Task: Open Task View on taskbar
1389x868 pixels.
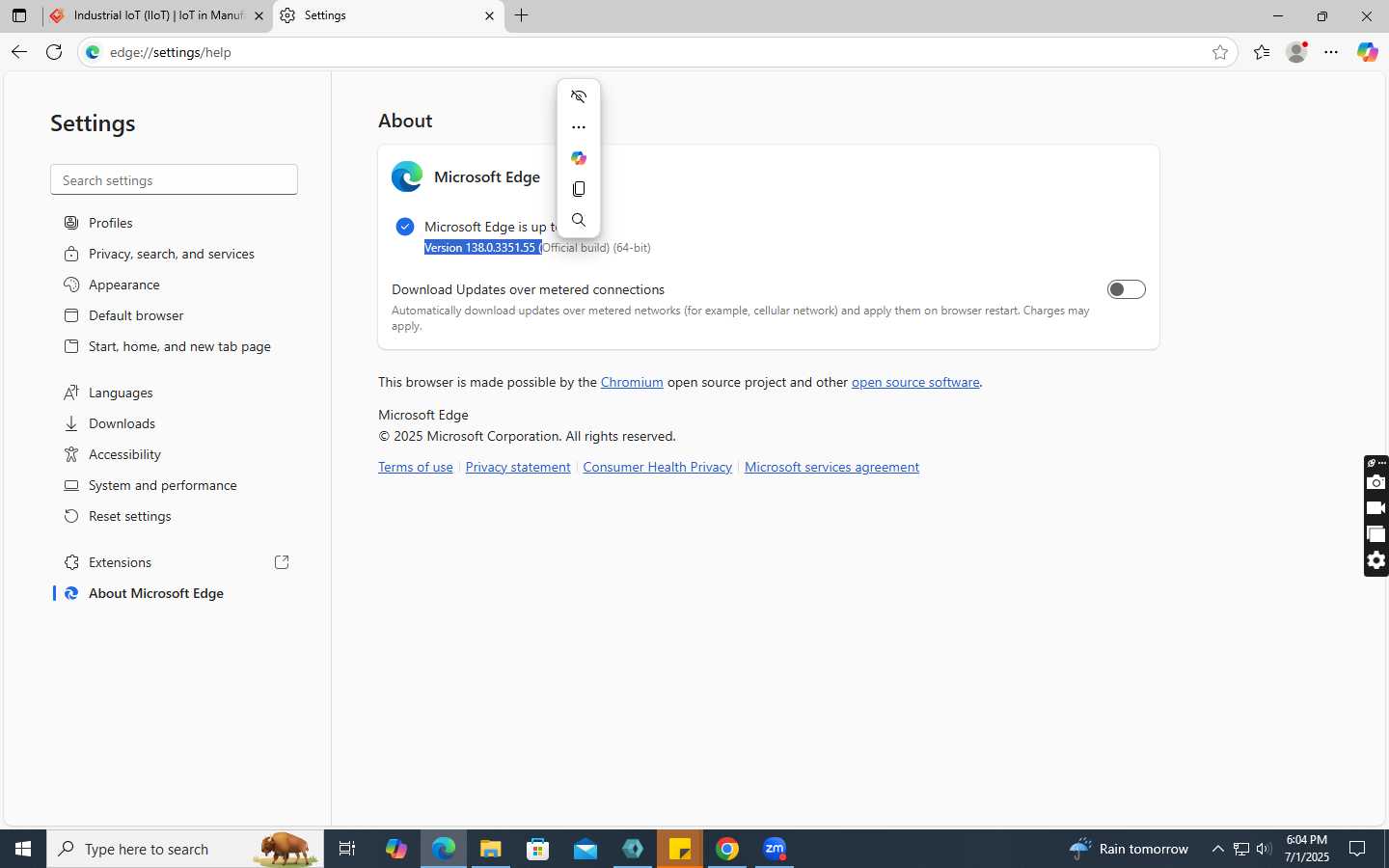Action: 347,849
